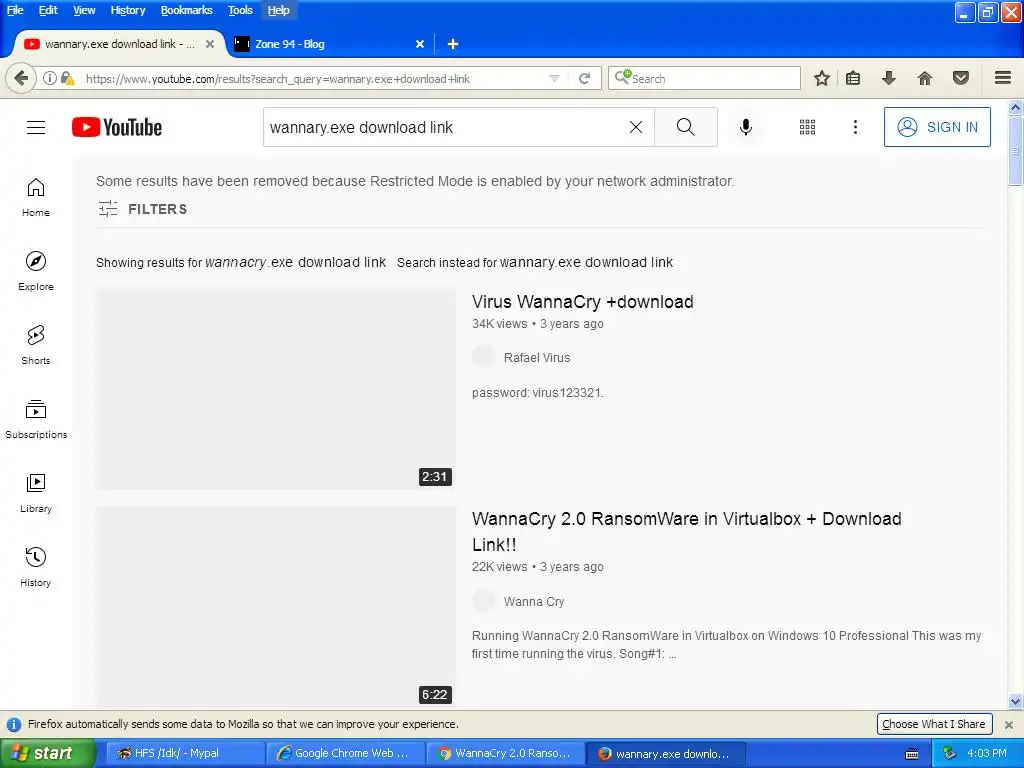Open the YouTube hamburger guide menu
This screenshot has width=1024, height=768.
36,127
